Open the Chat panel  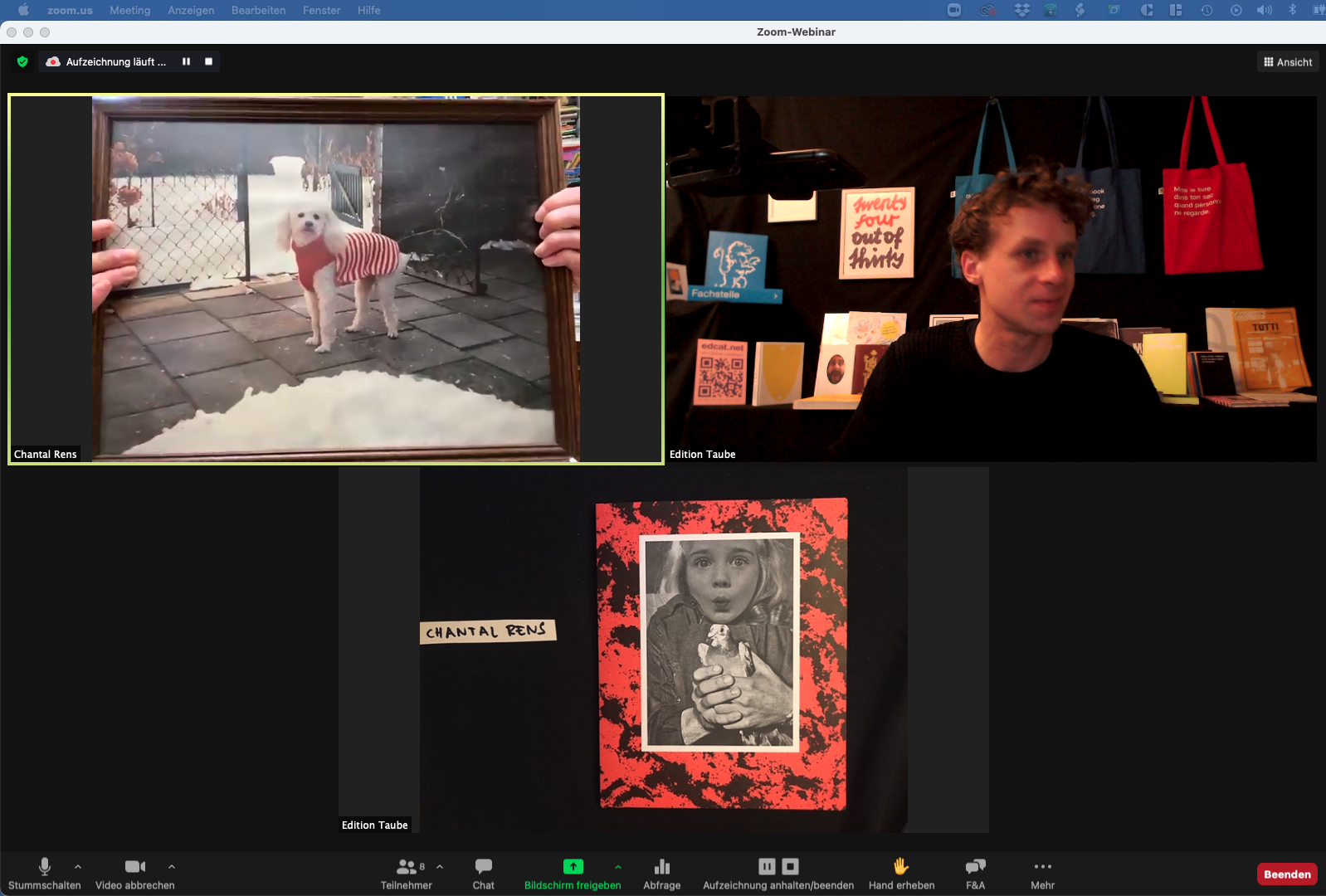tap(483, 874)
